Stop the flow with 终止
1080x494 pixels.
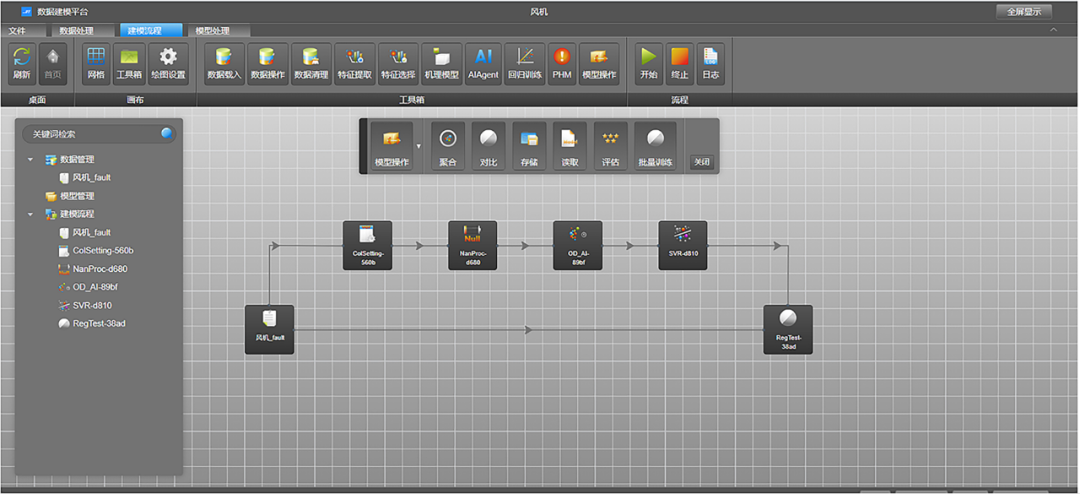(680, 64)
